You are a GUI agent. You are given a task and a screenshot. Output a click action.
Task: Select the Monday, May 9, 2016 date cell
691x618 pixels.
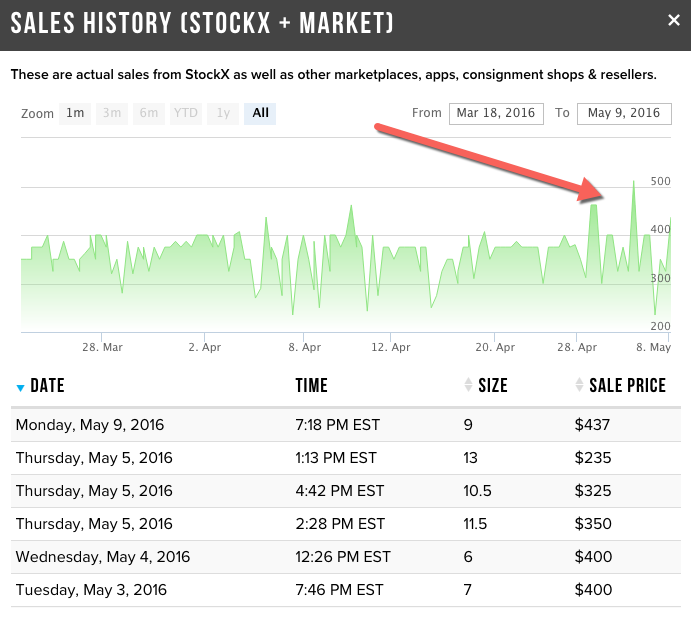pos(90,425)
